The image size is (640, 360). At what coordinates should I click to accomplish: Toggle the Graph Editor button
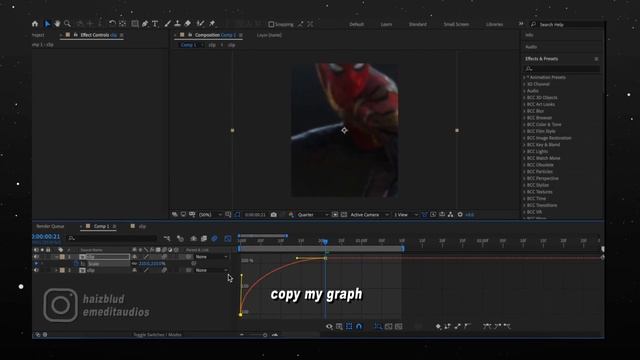point(228,238)
